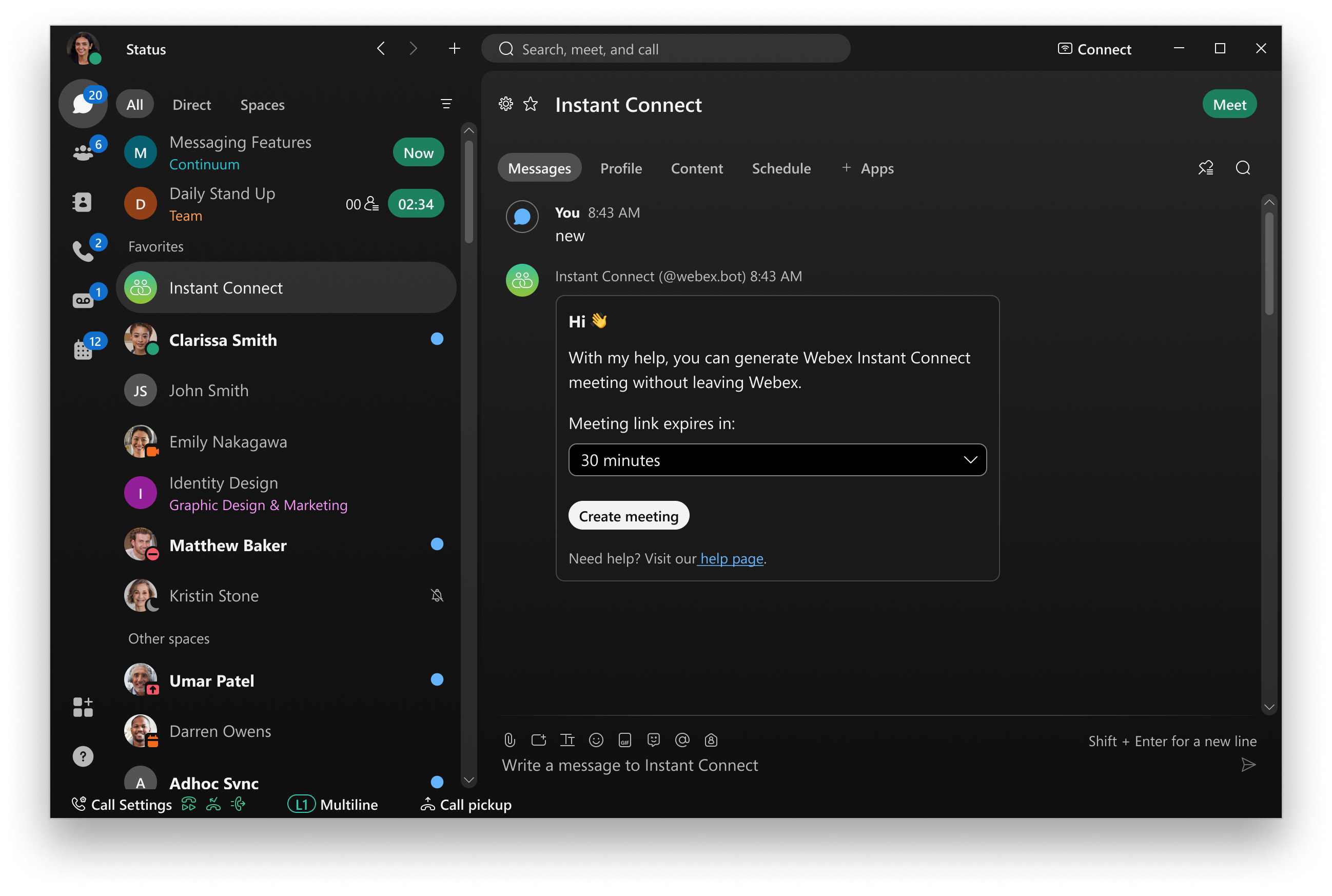Attach a file with the paperclip icon
This screenshot has height=896, width=1332.
click(x=510, y=740)
